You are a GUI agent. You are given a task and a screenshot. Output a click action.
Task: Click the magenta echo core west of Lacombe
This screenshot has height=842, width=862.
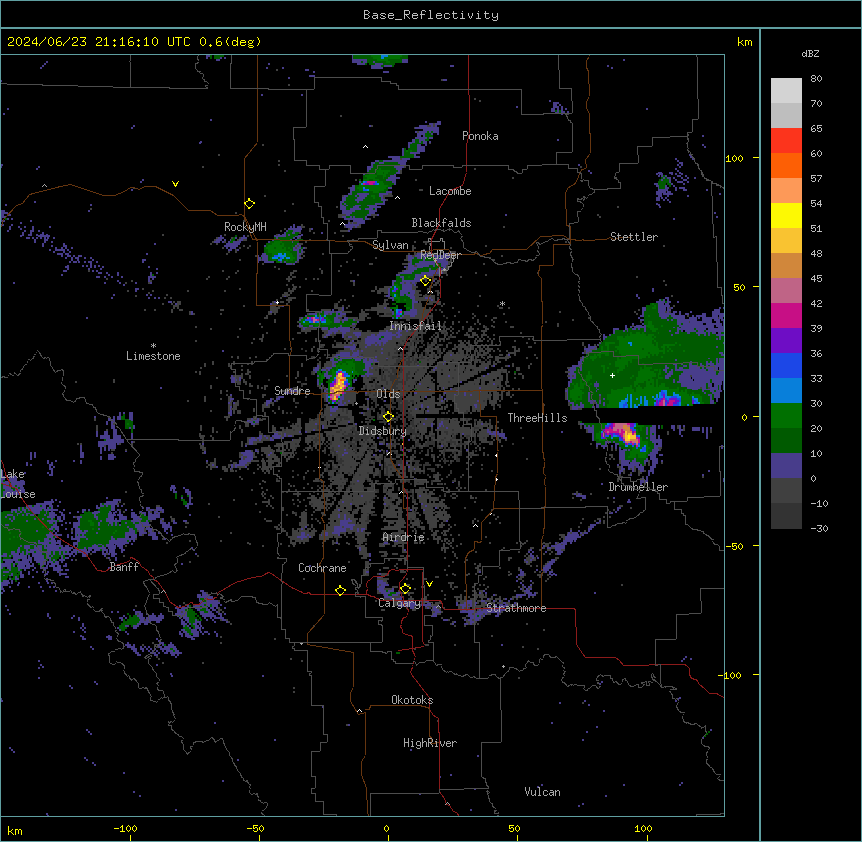pos(369,182)
